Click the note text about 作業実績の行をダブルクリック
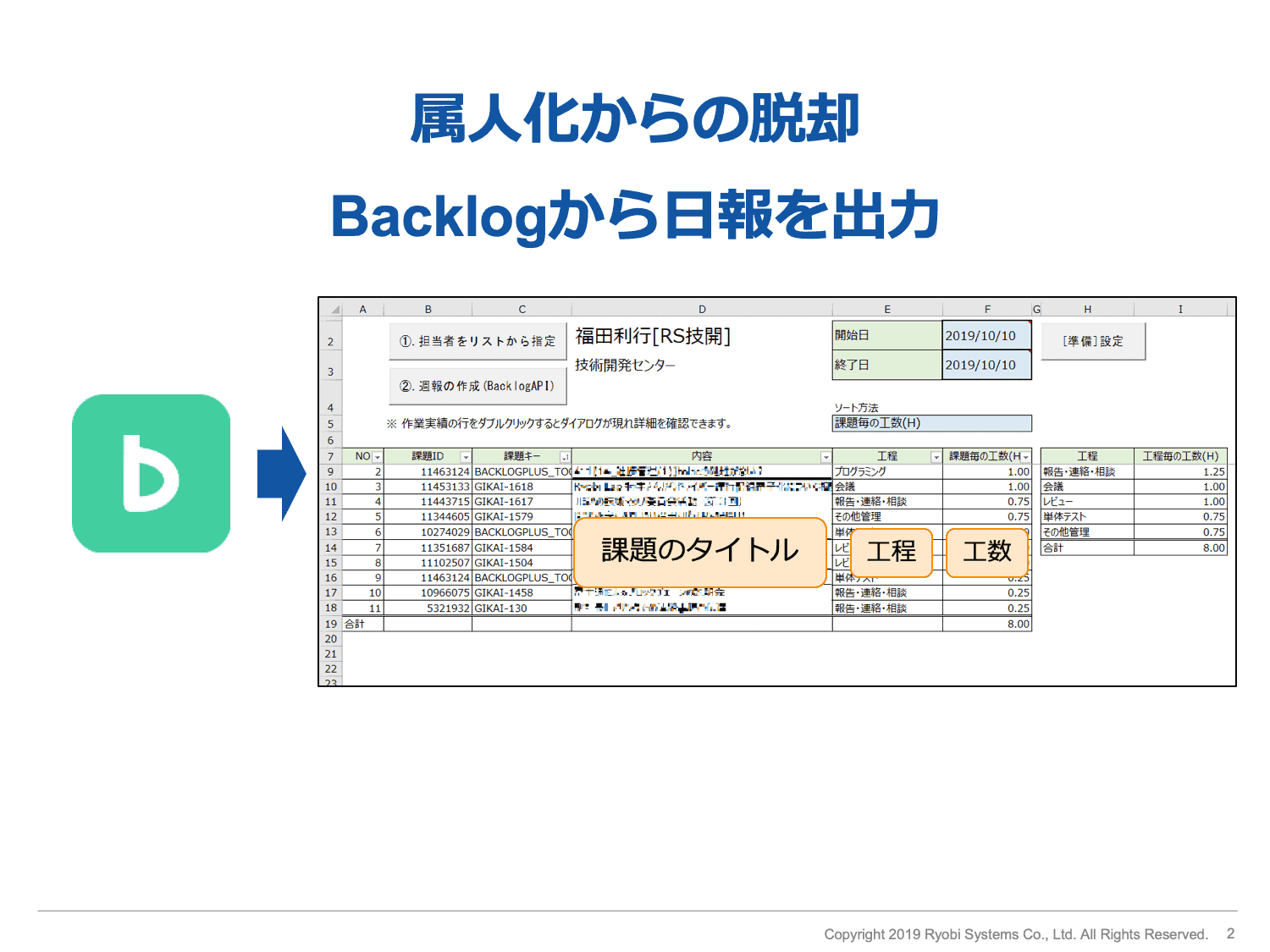Image resolution: width=1270 pixels, height=952 pixels. pyautogui.click(x=559, y=424)
